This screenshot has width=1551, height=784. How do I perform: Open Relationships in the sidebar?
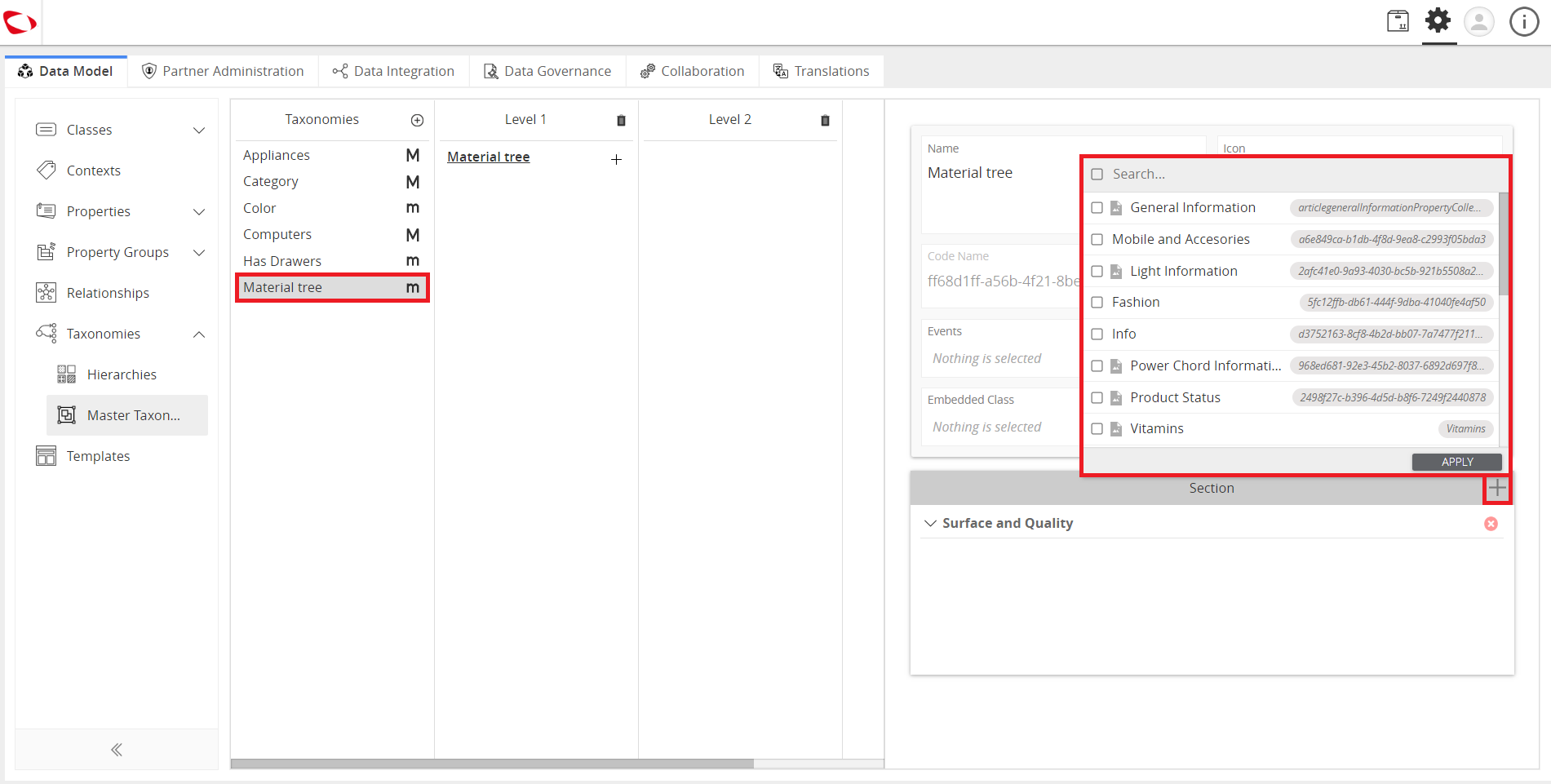tap(108, 293)
